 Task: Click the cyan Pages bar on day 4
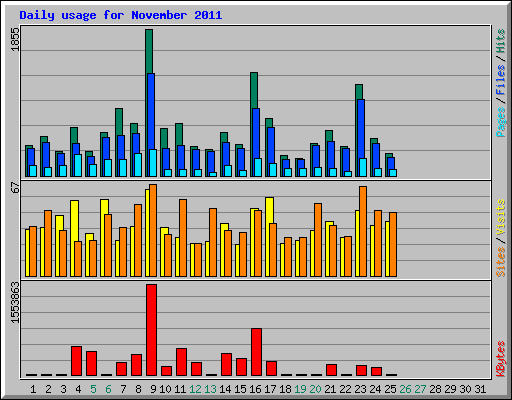(78, 165)
